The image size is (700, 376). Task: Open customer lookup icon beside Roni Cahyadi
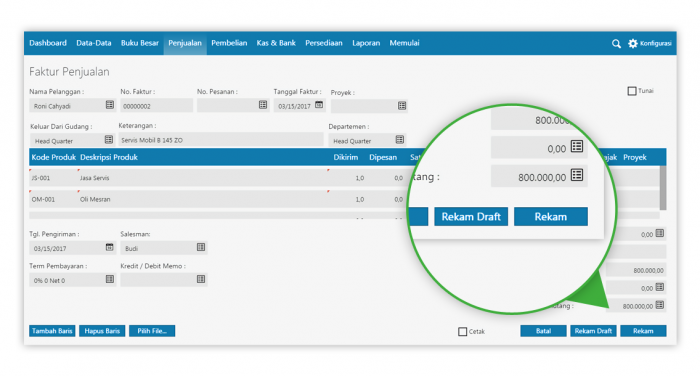109,105
